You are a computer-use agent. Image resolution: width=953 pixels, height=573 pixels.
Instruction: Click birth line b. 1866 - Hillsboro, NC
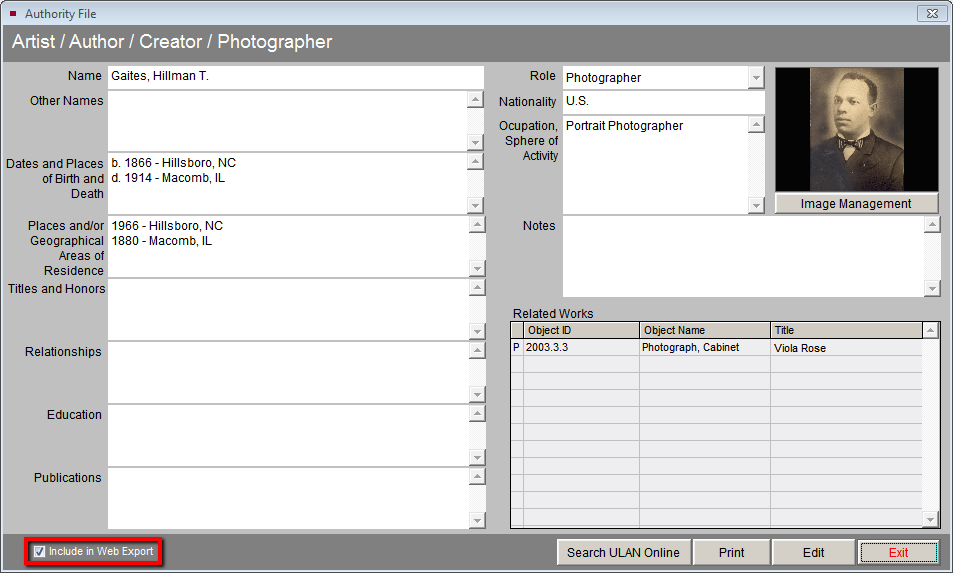174,163
